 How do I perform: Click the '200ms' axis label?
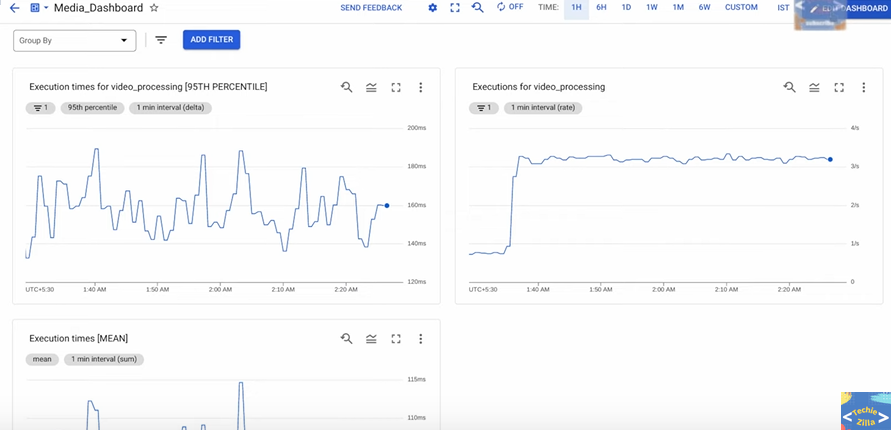pyautogui.click(x=417, y=128)
